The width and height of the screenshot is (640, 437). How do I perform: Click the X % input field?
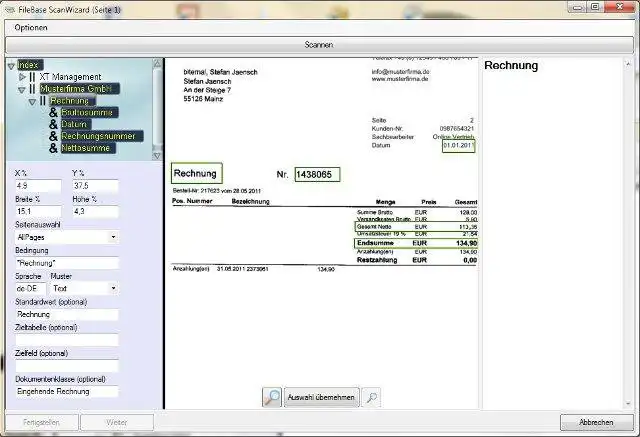pos(38,186)
